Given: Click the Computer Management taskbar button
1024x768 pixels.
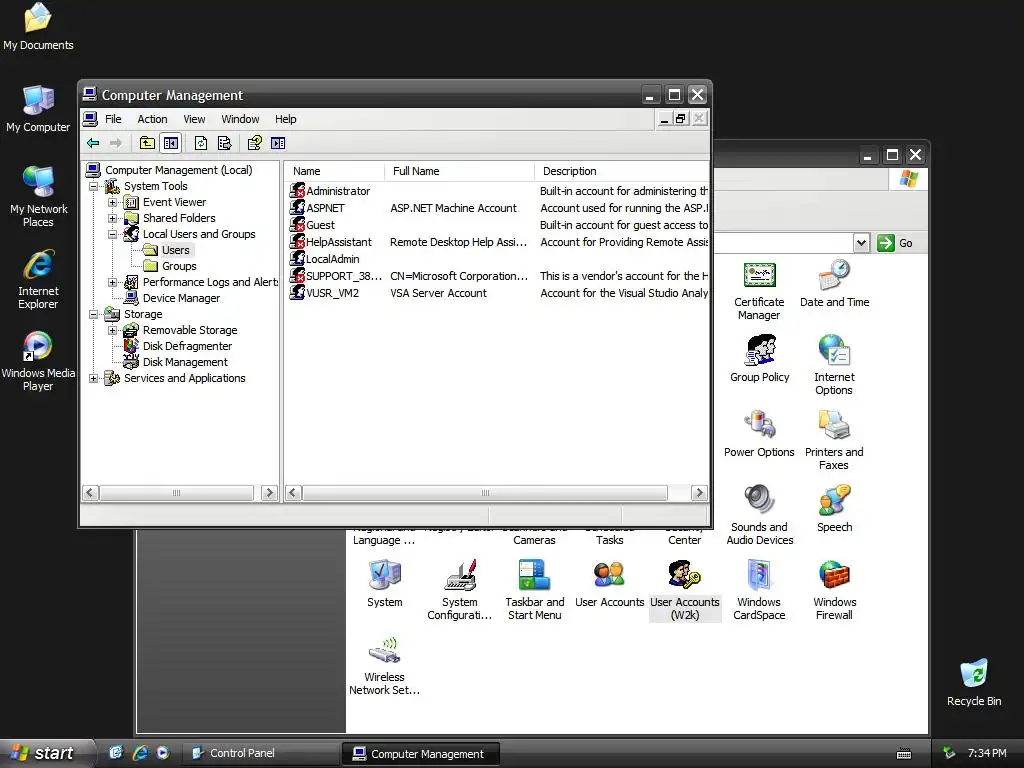Looking at the screenshot, I should (x=421, y=754).
